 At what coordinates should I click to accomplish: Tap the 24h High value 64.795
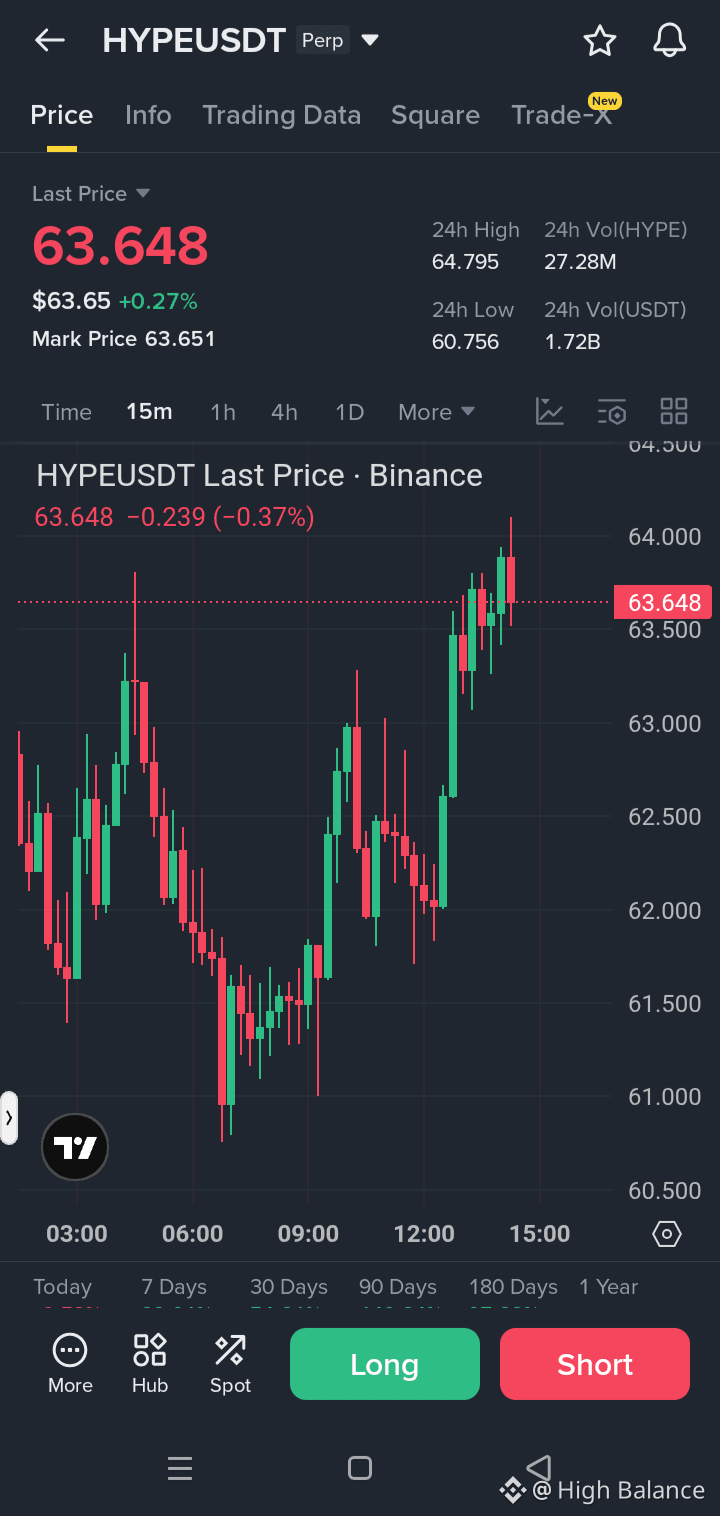[465, 262]
